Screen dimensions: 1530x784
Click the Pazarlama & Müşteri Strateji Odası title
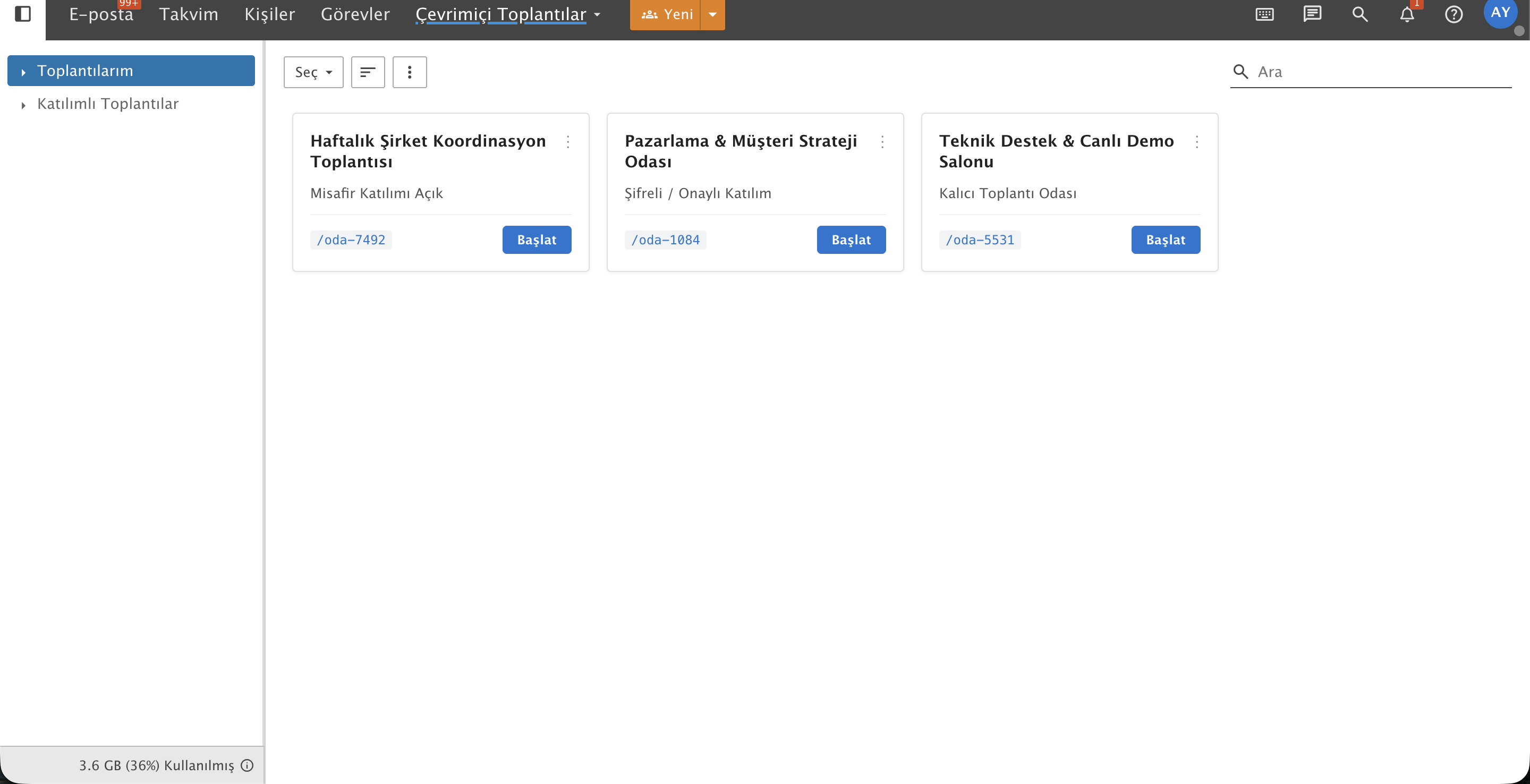(x=741, y=151)
